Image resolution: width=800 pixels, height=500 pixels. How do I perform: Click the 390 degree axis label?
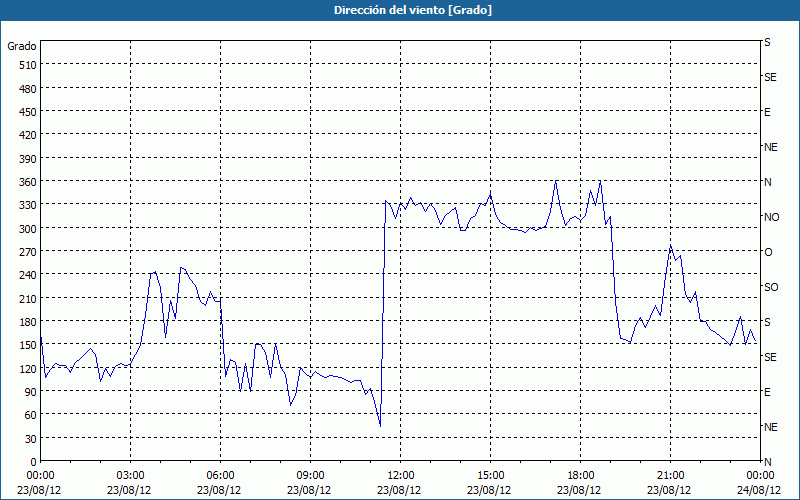[x=28, y=159]
